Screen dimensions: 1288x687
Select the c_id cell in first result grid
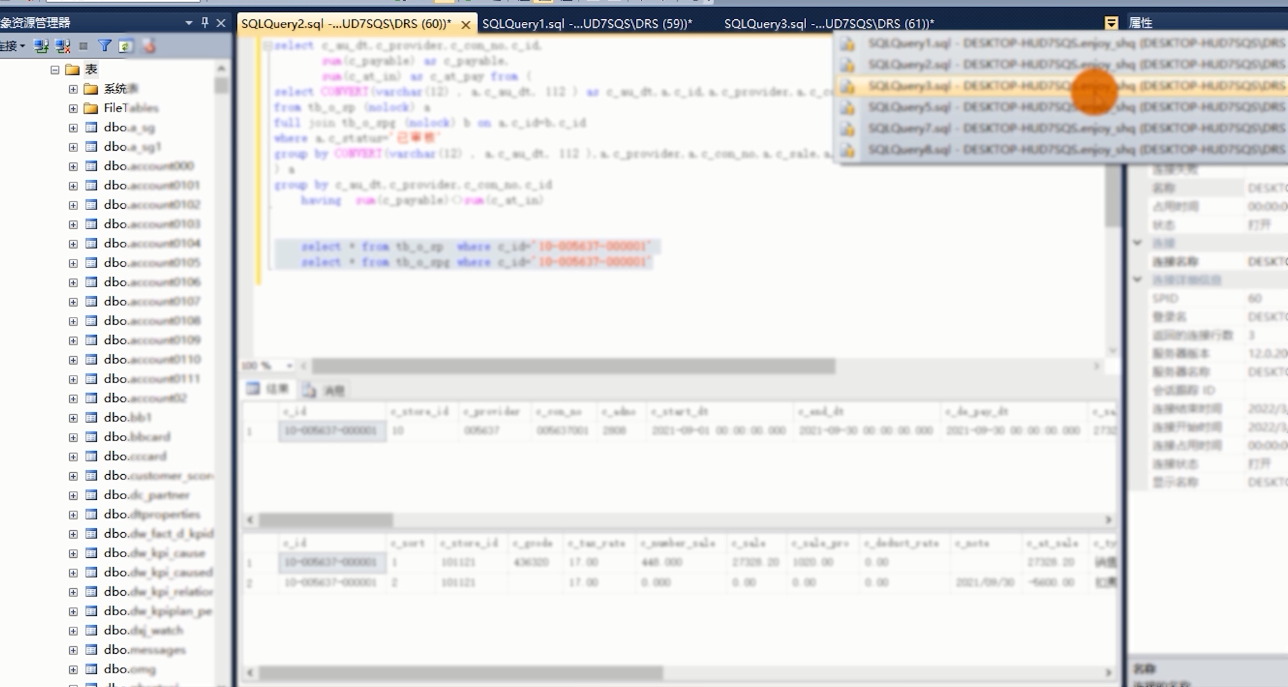(x=330, y=431)
